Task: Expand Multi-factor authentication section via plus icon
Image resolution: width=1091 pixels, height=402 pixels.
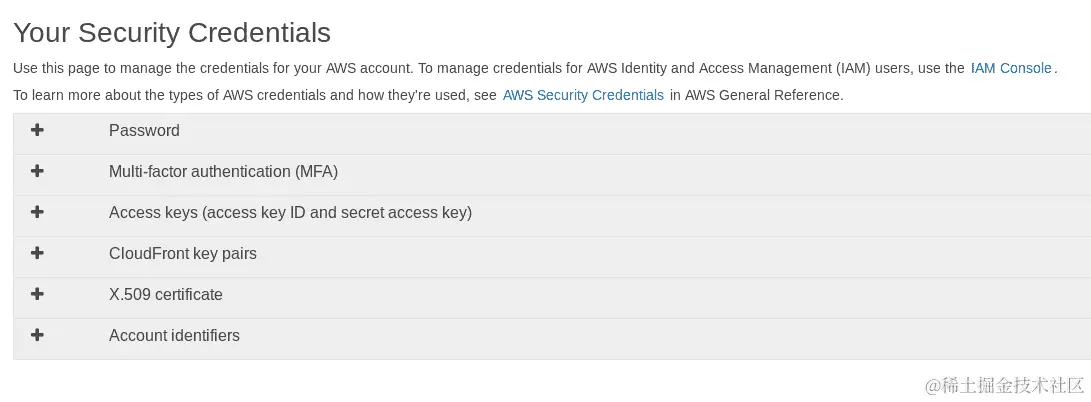Action: click(37, 171)
